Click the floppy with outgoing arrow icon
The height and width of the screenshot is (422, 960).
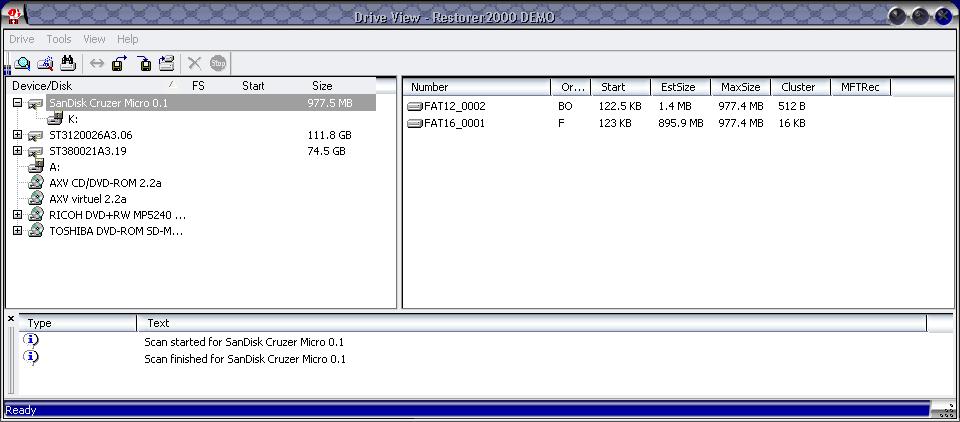119,62
